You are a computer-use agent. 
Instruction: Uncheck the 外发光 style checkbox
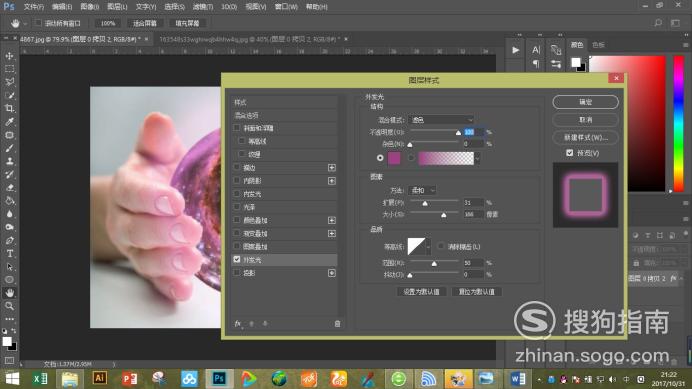point(237,260)
